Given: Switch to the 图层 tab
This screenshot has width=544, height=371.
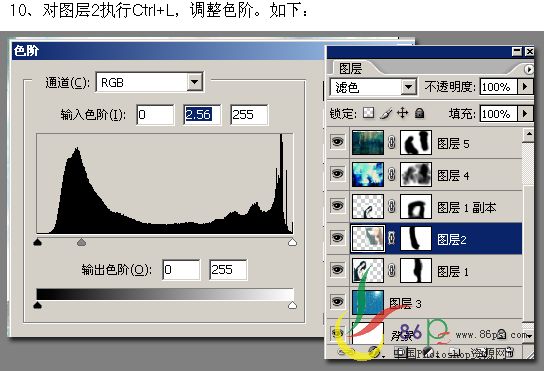Looking at the screenshot, I should pyautogui.click(x=350, y=68).
